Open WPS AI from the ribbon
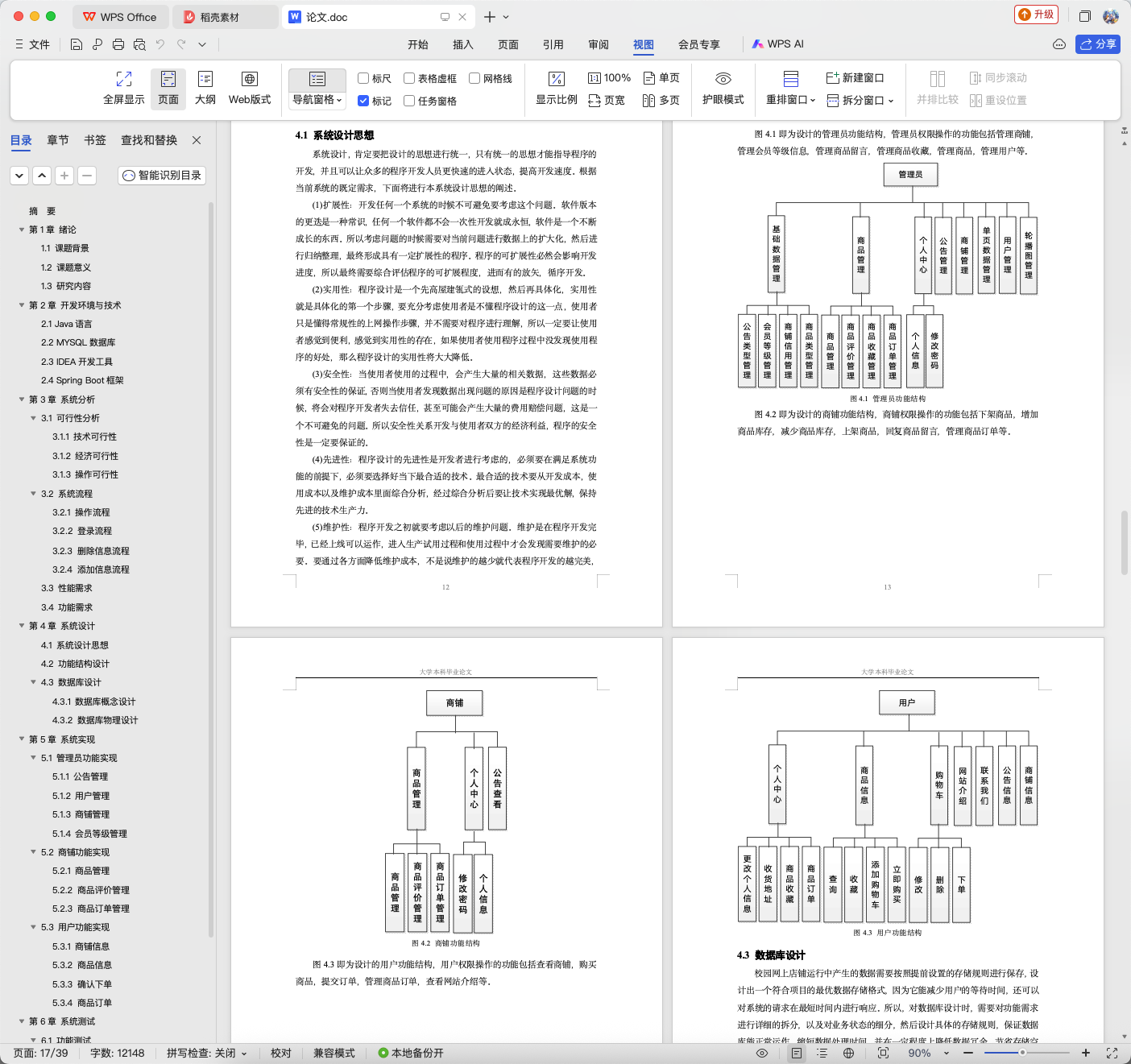 (x=777, y=44)
